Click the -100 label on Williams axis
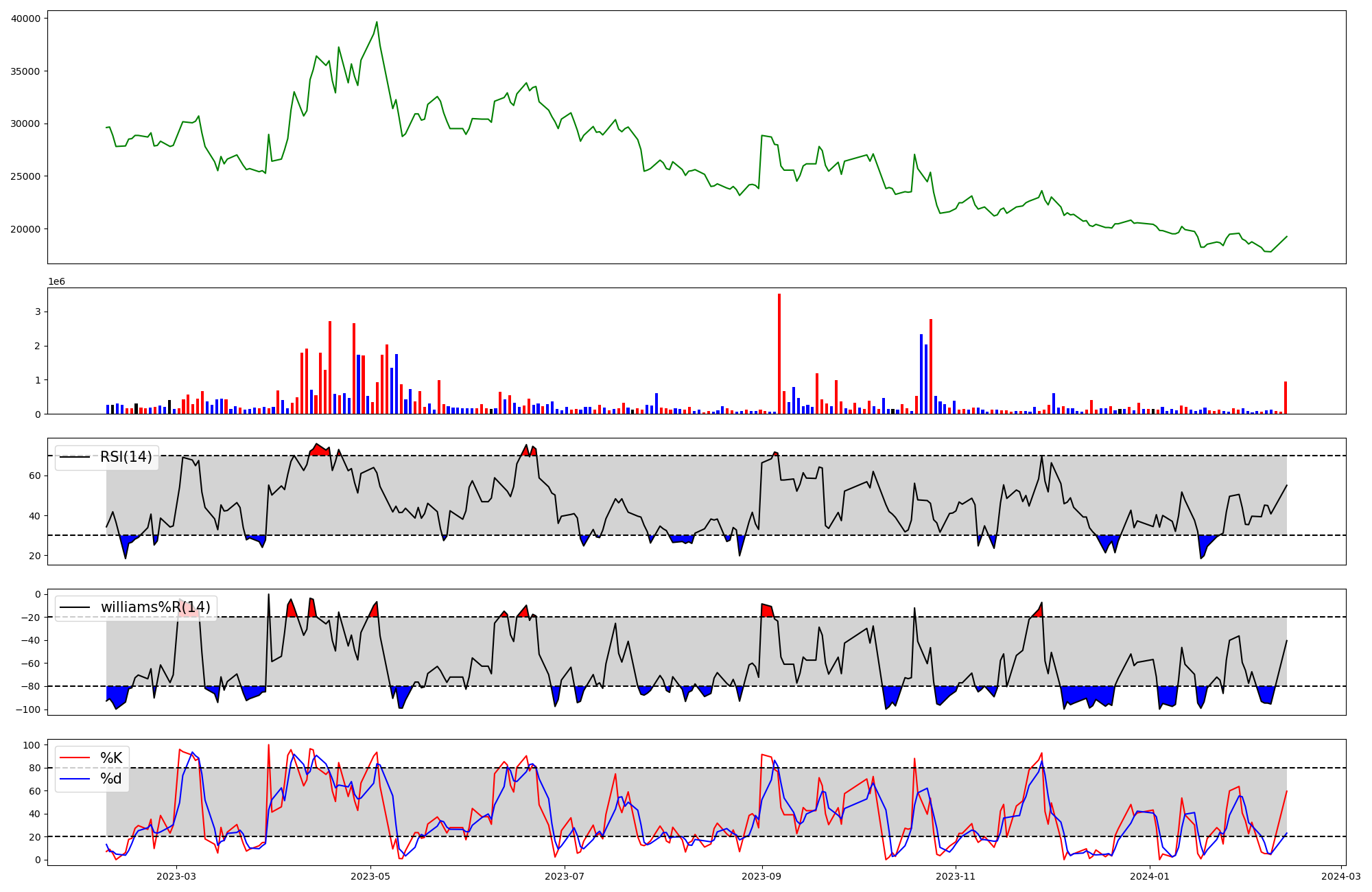Image resolution: width=1372 pixels, height=892 pixels. pyautogui.click(x=28, y=709)
